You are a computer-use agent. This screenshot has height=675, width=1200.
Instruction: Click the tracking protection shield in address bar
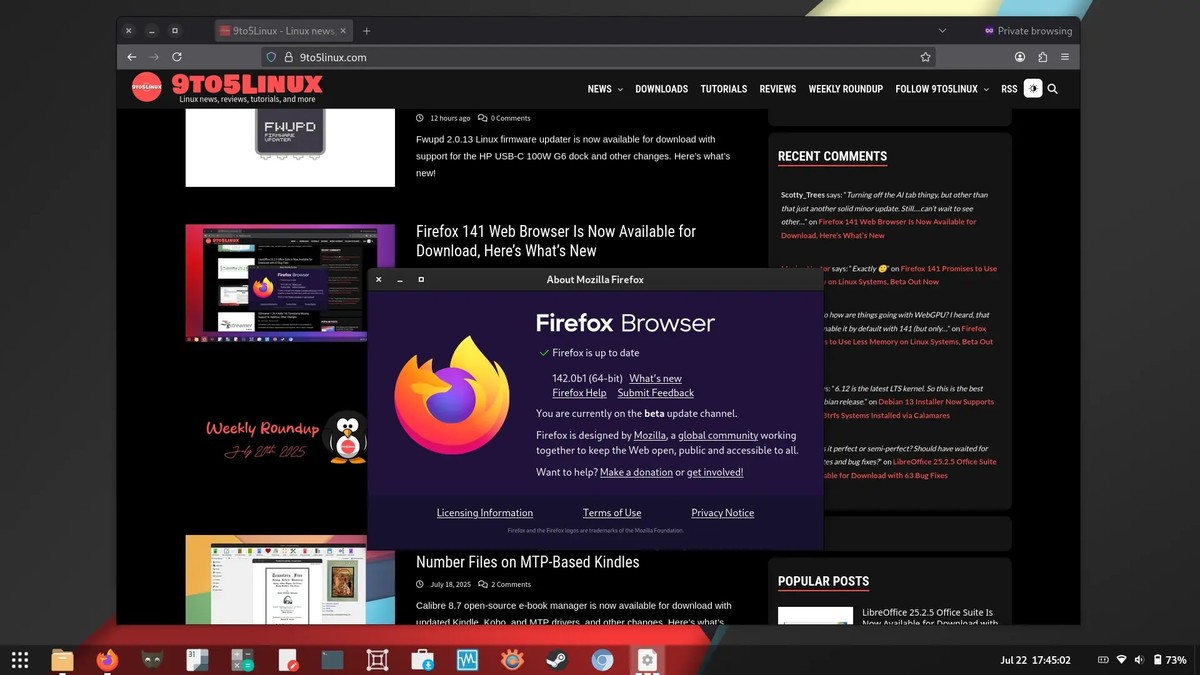[x=270, y=57]
